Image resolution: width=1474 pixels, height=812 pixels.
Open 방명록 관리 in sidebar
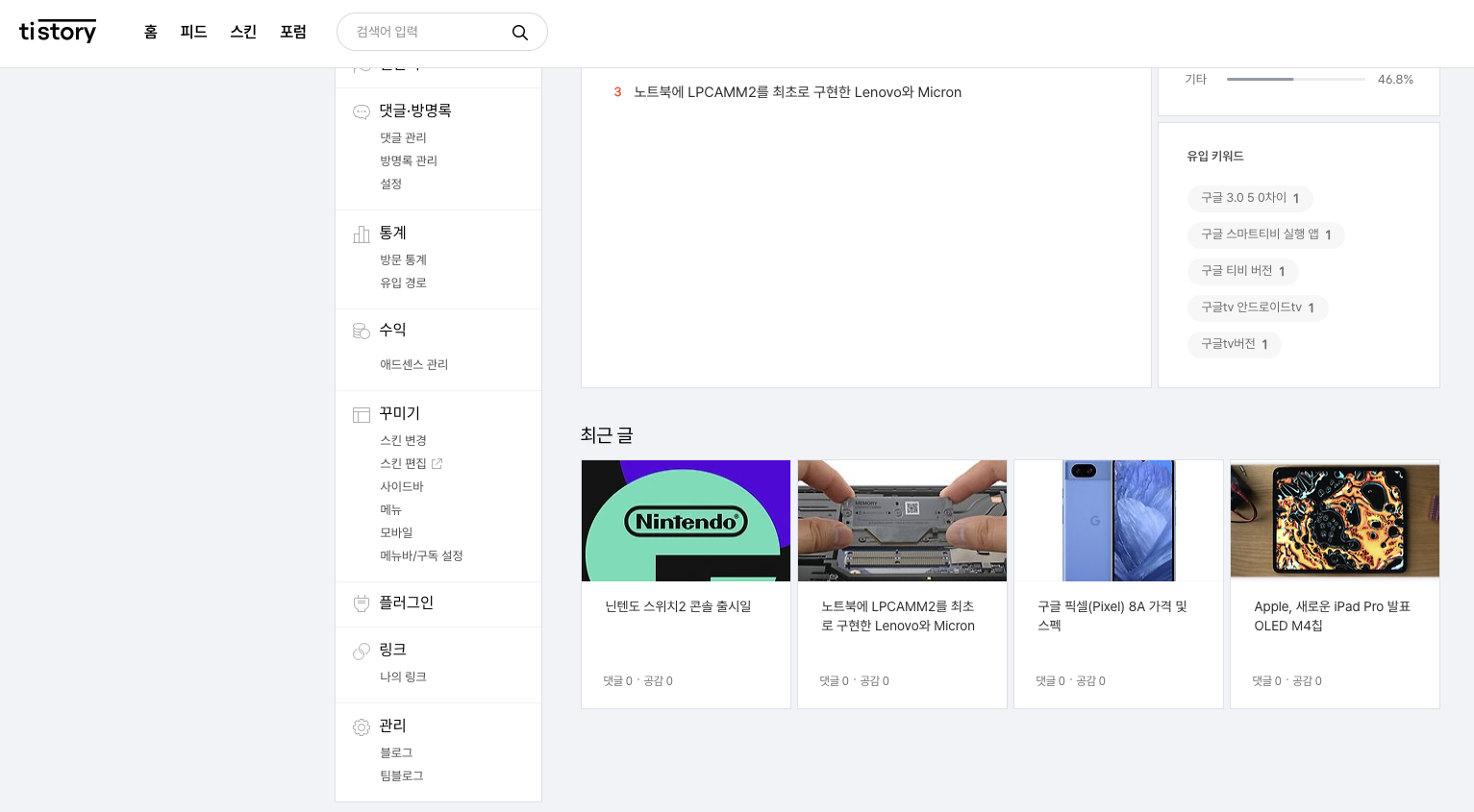coord(409,160)
